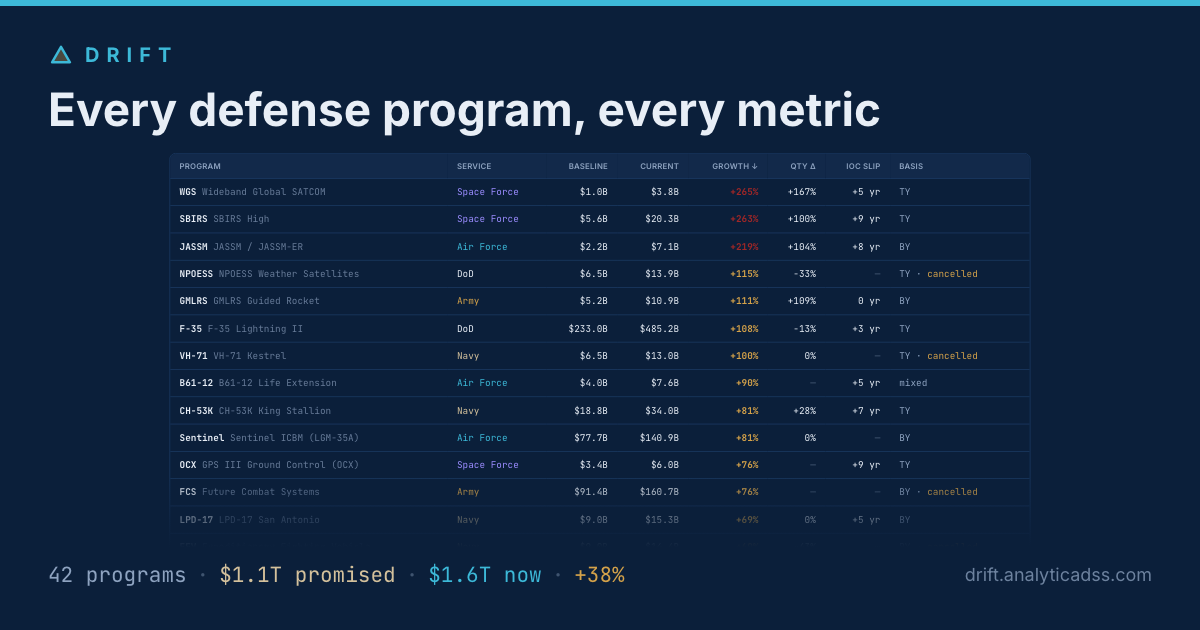The height and width of the screenshot is (630, 1200).
Task: Select the CH-53K King Stallion program name
Action: (255, 411)
